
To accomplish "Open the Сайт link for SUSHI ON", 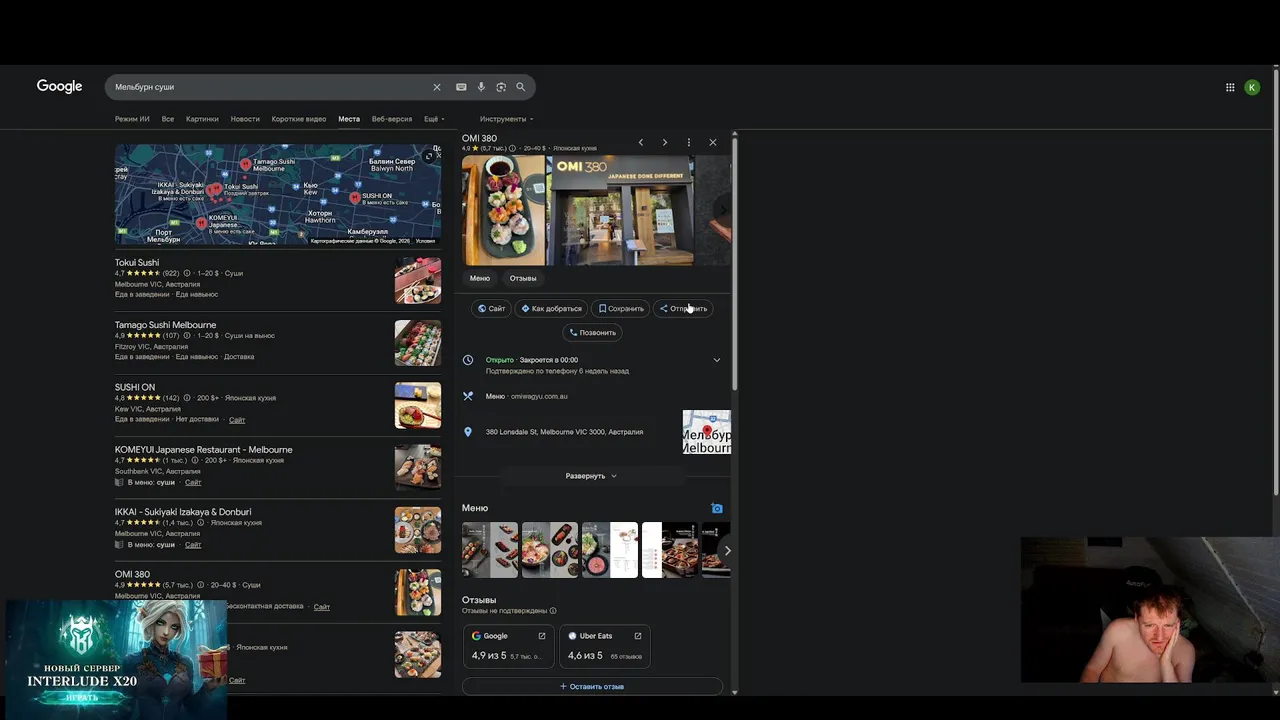I will tap(237, 420).
